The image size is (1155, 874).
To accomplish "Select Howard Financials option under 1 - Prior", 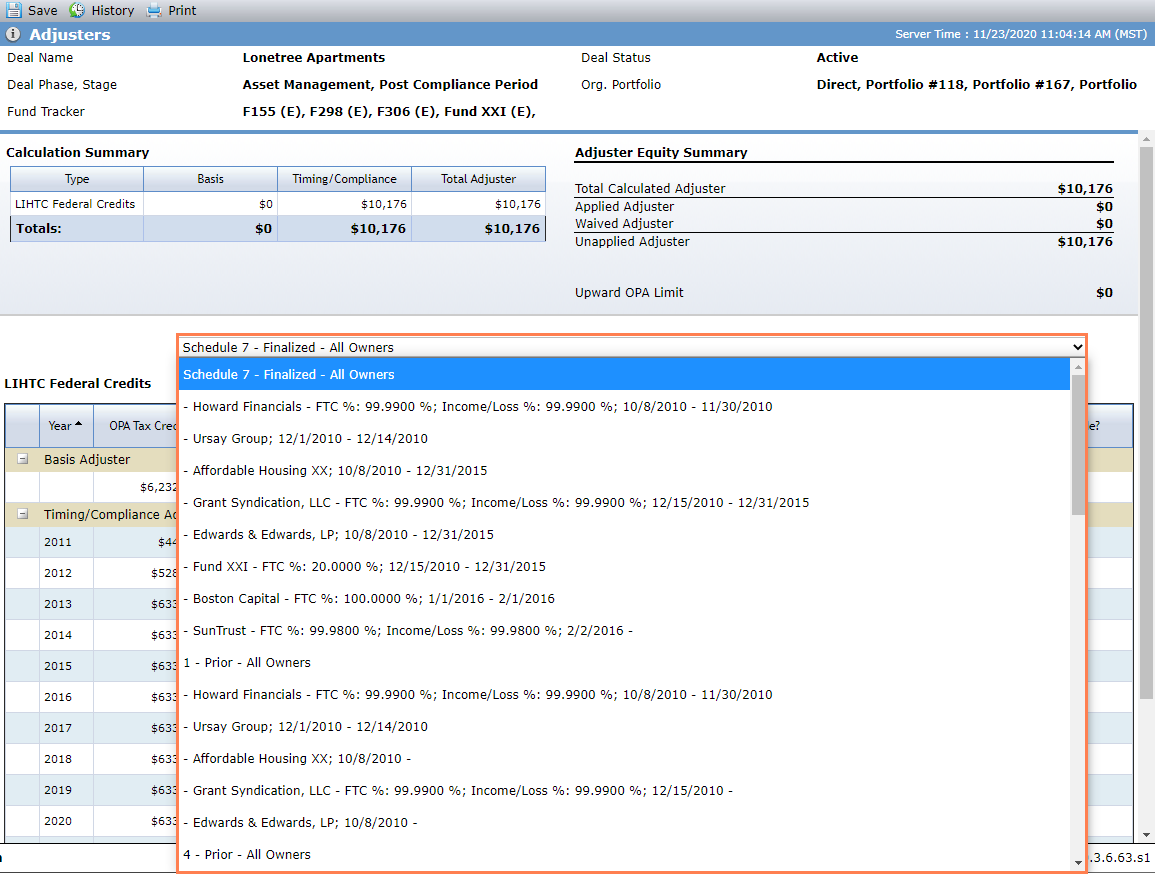I will tap(624, 694).
